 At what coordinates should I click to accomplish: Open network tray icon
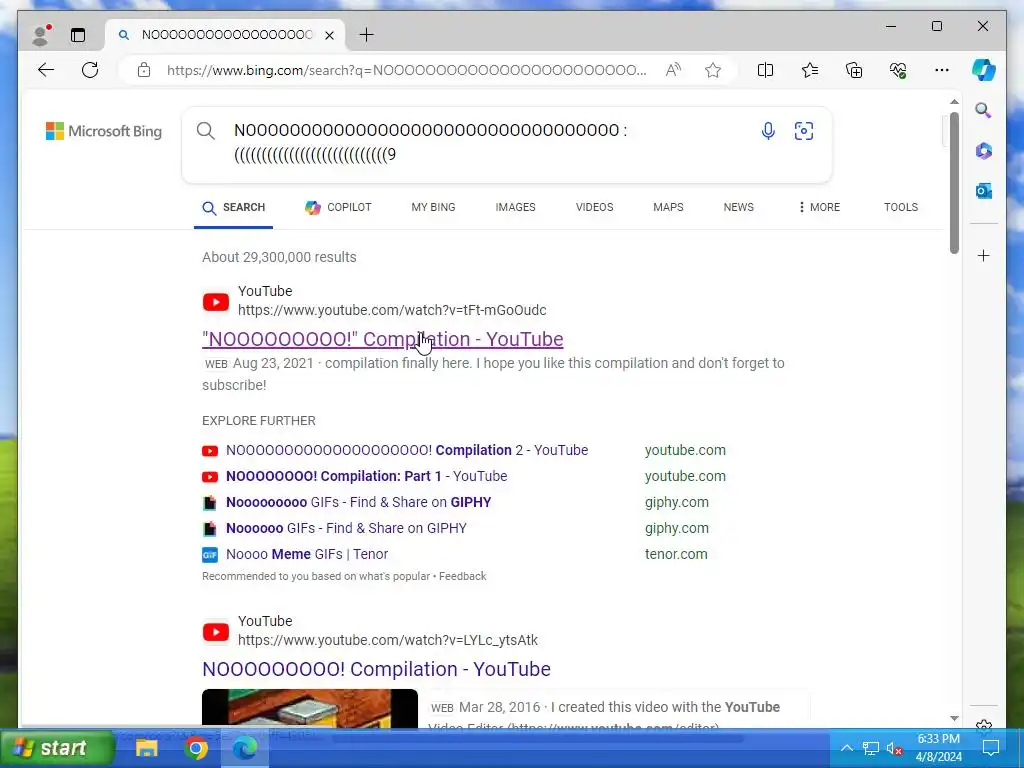(870, 748)
